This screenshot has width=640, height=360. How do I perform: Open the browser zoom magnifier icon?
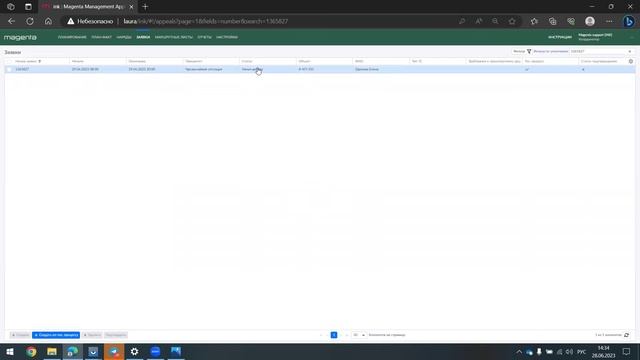495,21
